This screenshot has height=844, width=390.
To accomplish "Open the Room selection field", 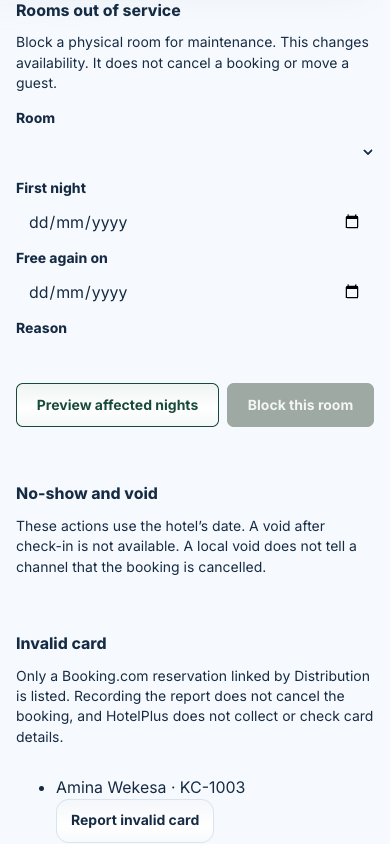I will (x=195, y=152).
